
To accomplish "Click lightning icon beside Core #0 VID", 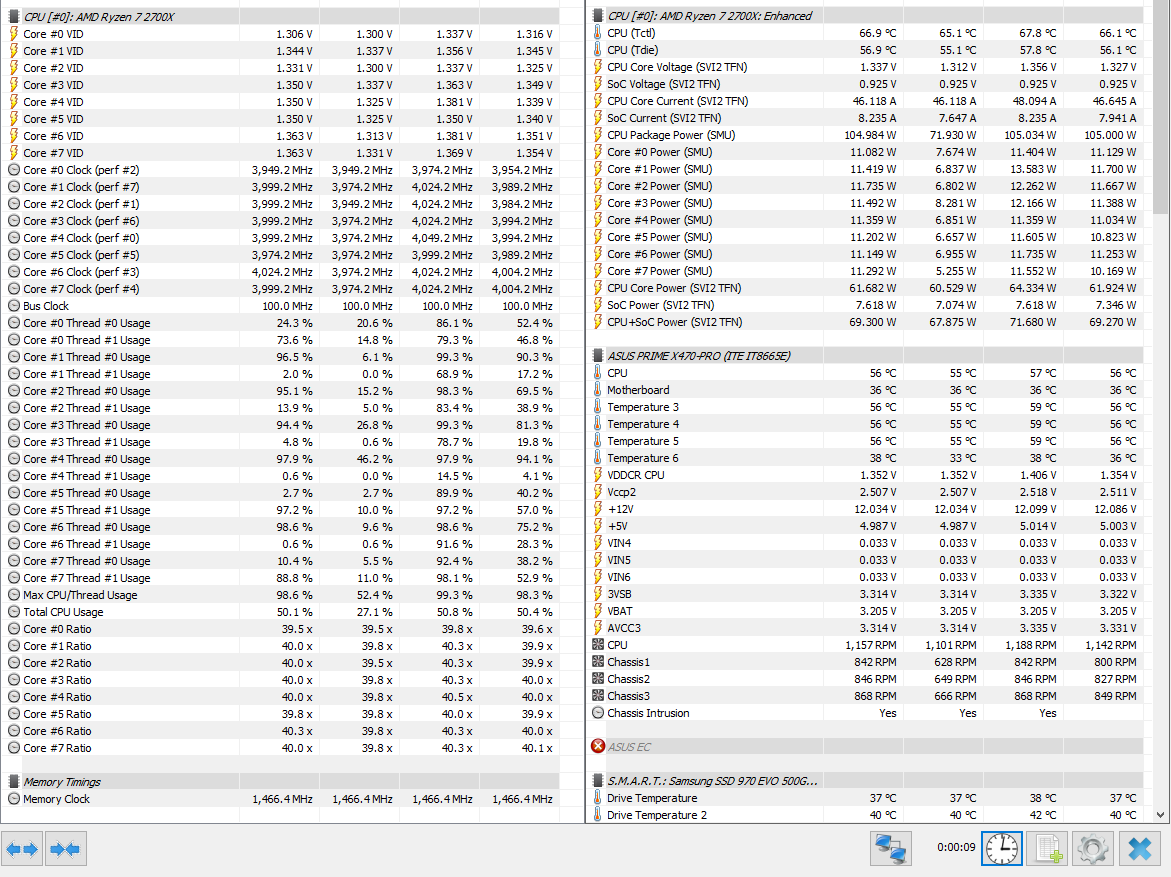I will (13, 34).
